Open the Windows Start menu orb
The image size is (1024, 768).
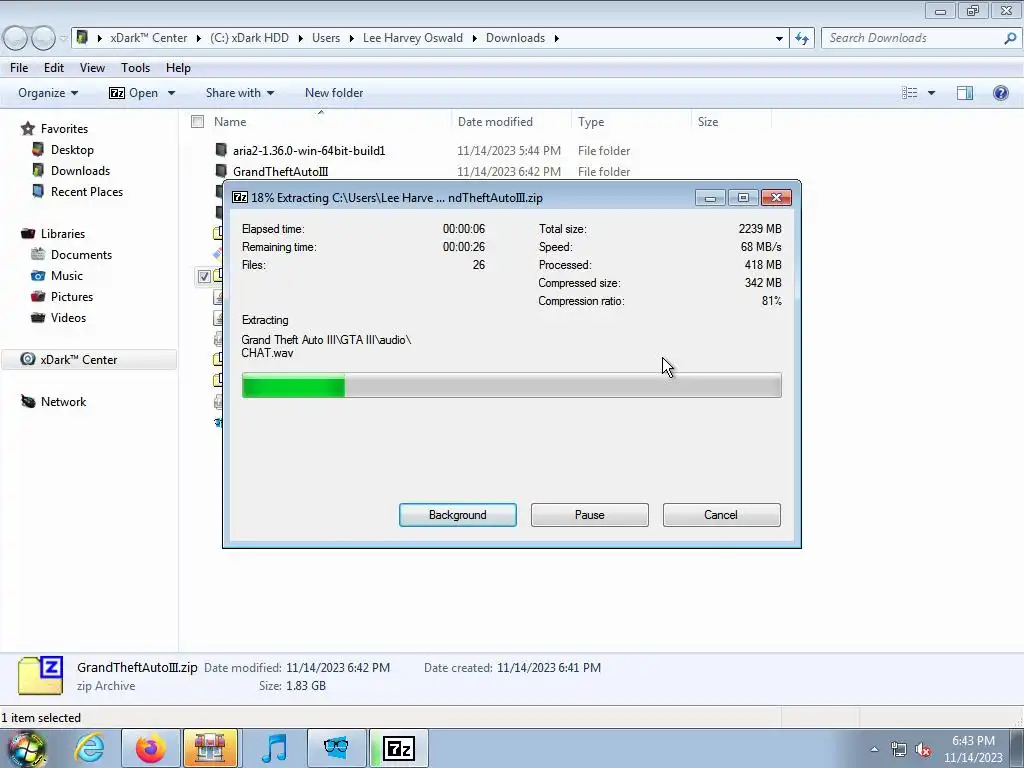coord(27,748)
